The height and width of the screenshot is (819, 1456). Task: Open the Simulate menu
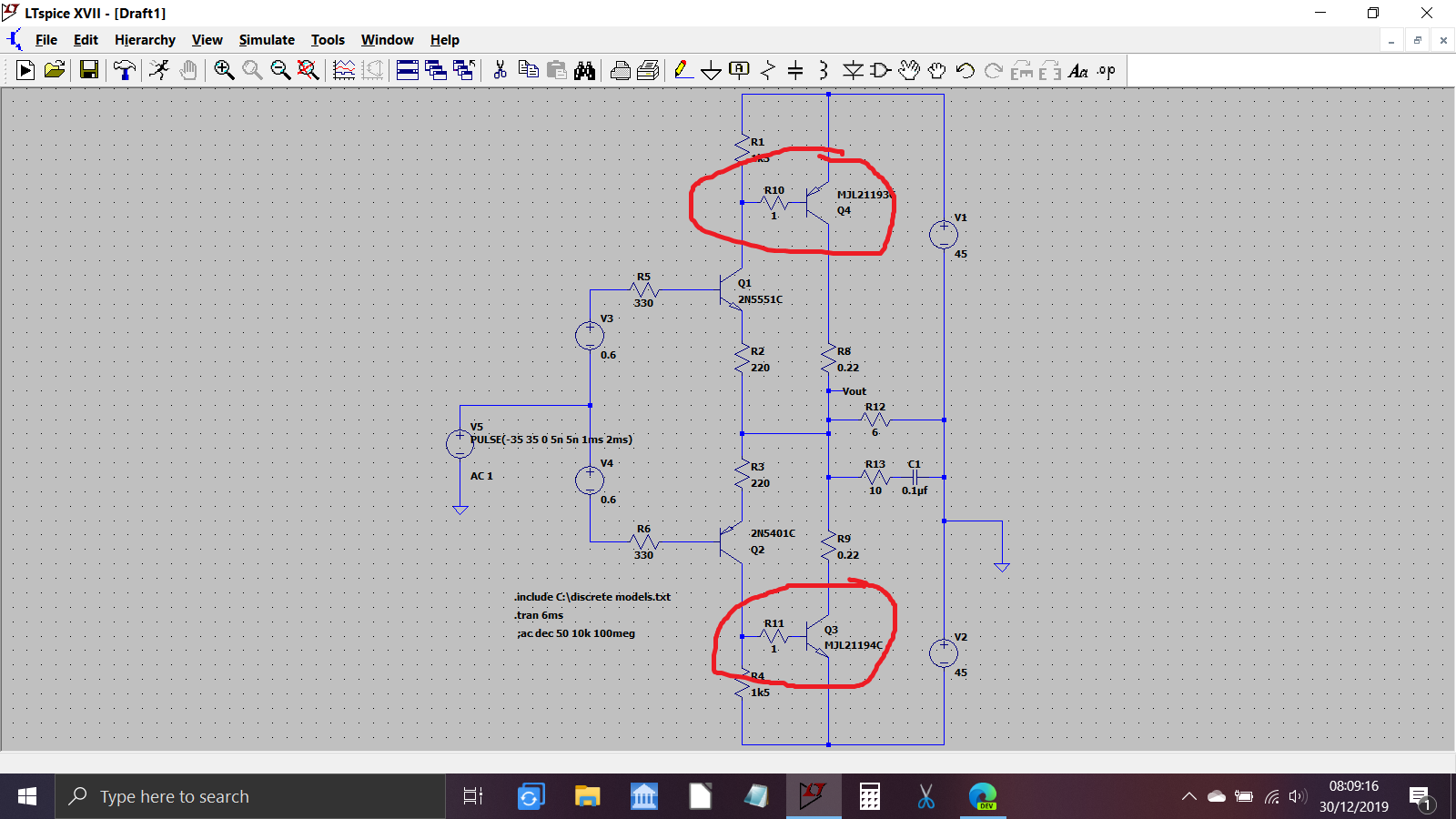coord(267,40)
